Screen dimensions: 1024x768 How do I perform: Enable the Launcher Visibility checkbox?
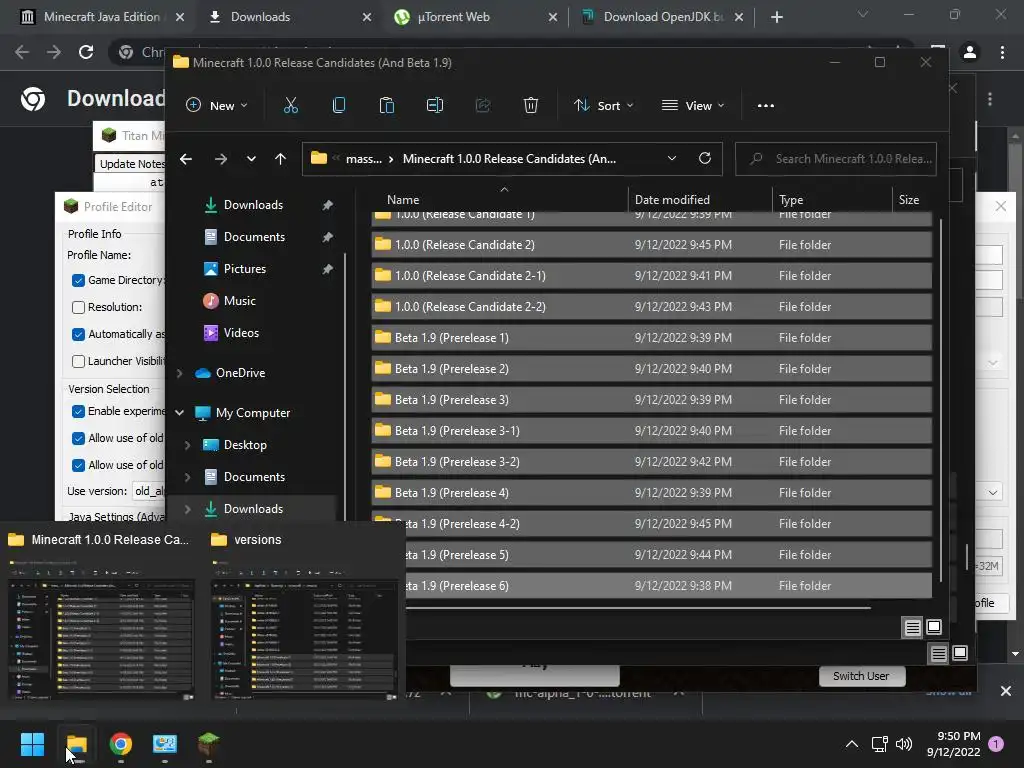78,361
